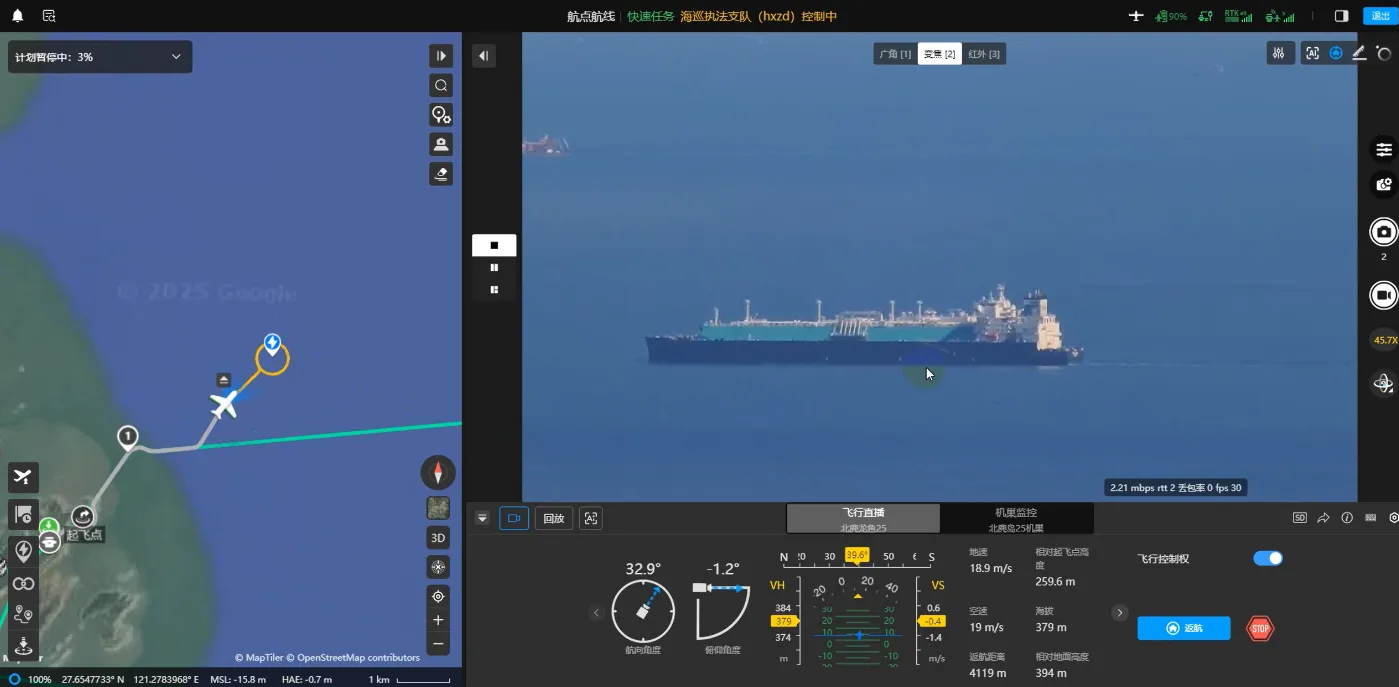This screenshot has height=687, width=1399.
Task: Select four-pane grid layout
Action: tap(494, 289)
